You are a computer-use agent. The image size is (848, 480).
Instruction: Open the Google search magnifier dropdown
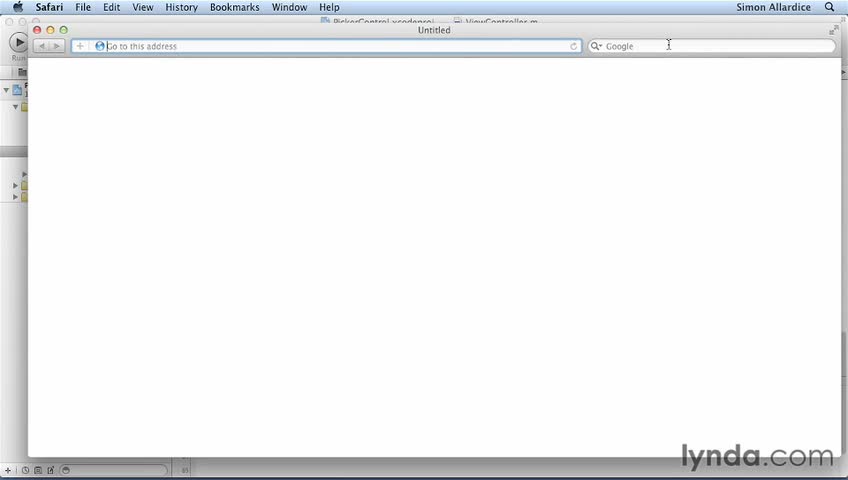point(596,46)
